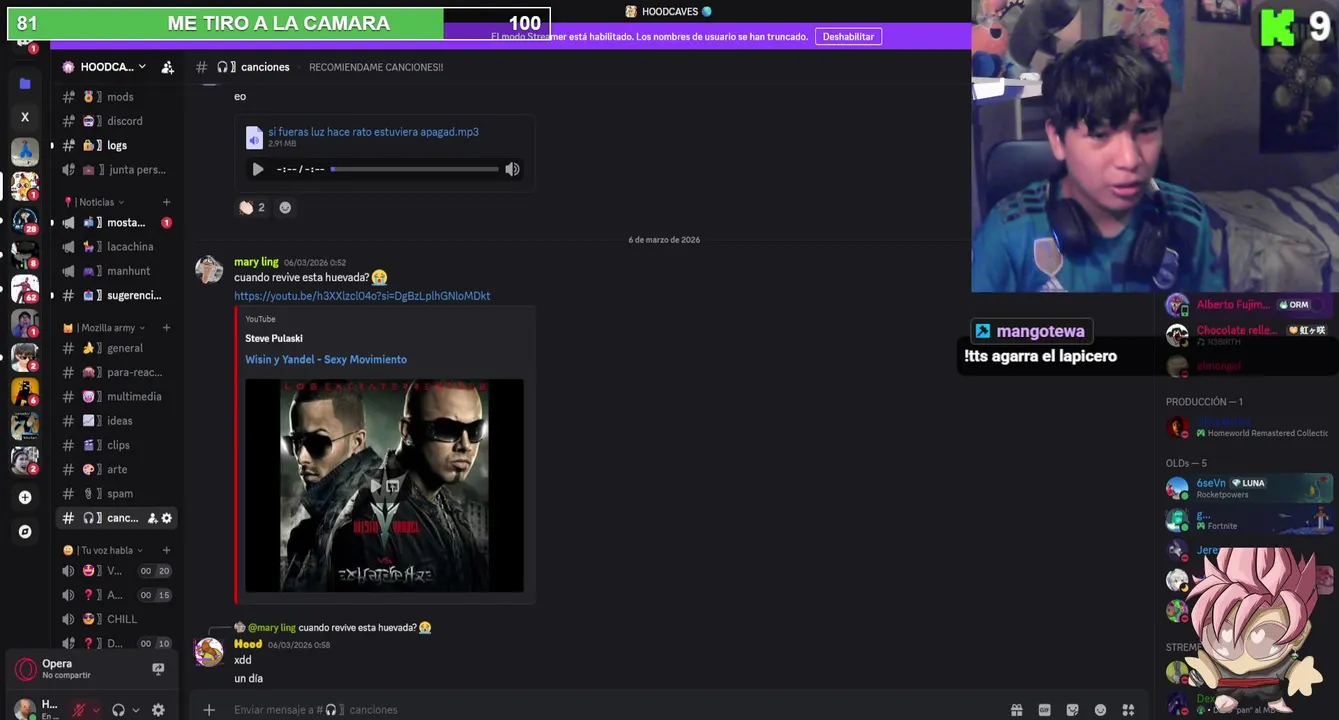Open the 6seVn member entry
Viewport: 1339px width, 720px height.
click(x=1249, y=488)
